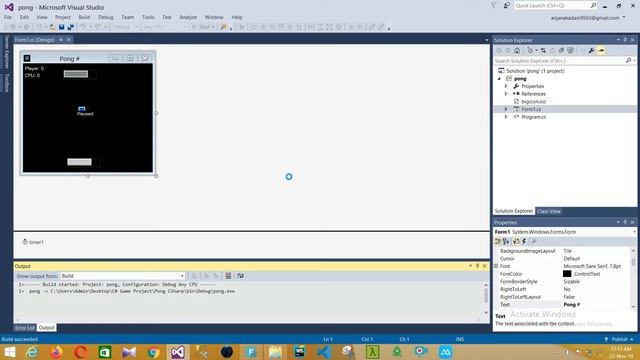Click the Open File toolbar icon

(x=52, y=27)
